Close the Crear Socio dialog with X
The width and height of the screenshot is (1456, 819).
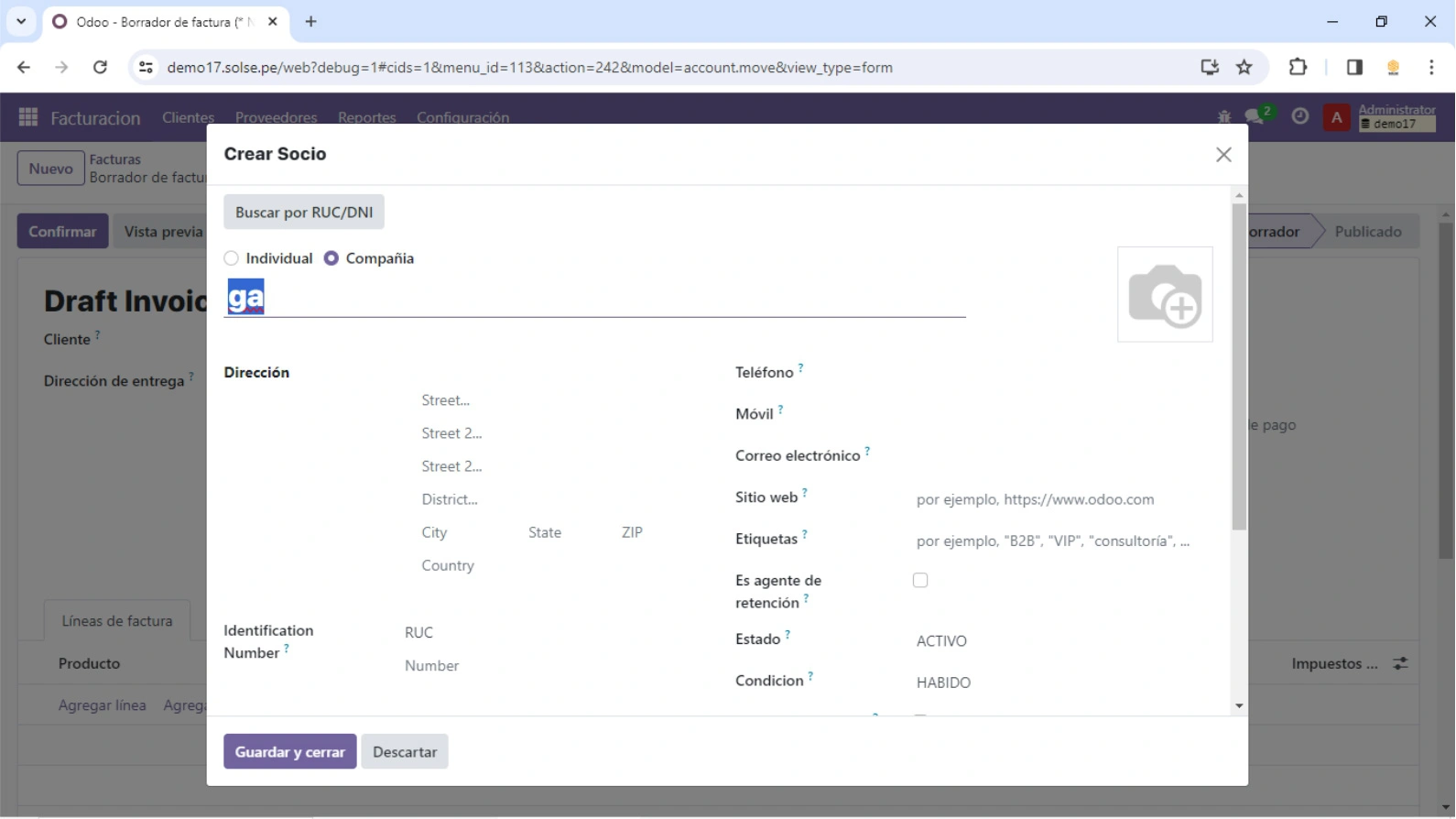(1223, 155)
